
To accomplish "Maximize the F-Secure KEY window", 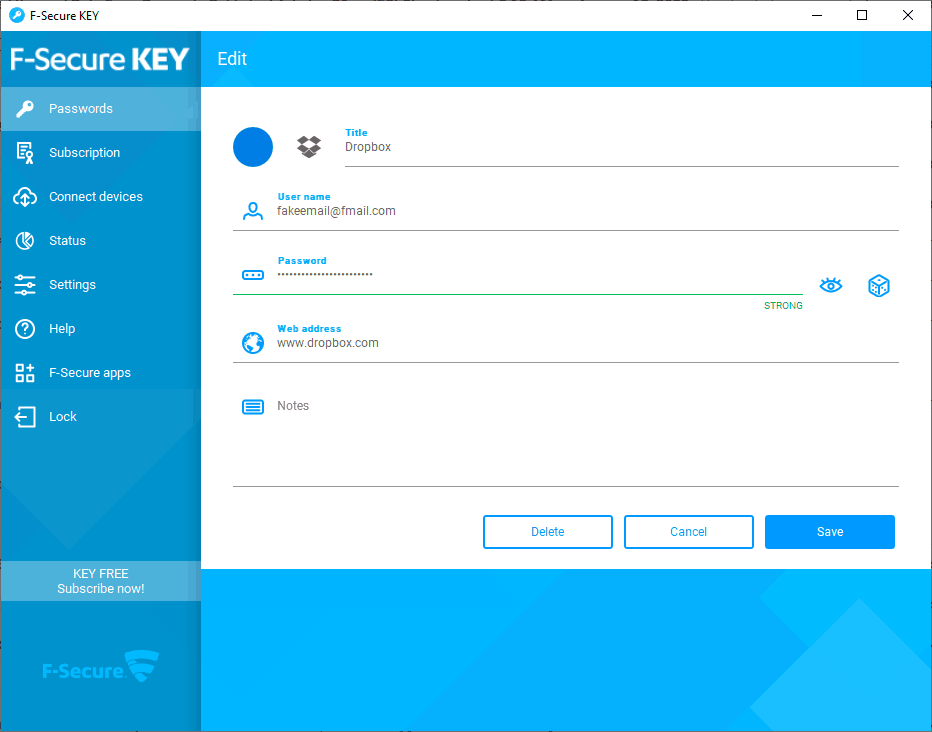I will tap(862, 15).
